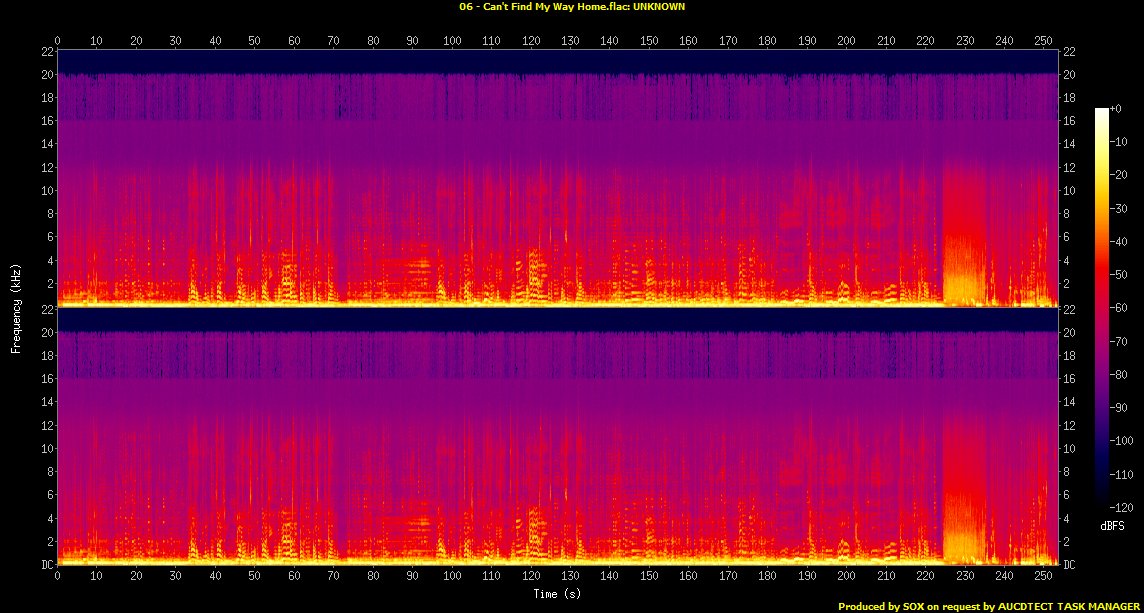1144x613 pixels.
Task: Click the dark band above 20 kHz in upper channel
Action: [x=557, y=60]
